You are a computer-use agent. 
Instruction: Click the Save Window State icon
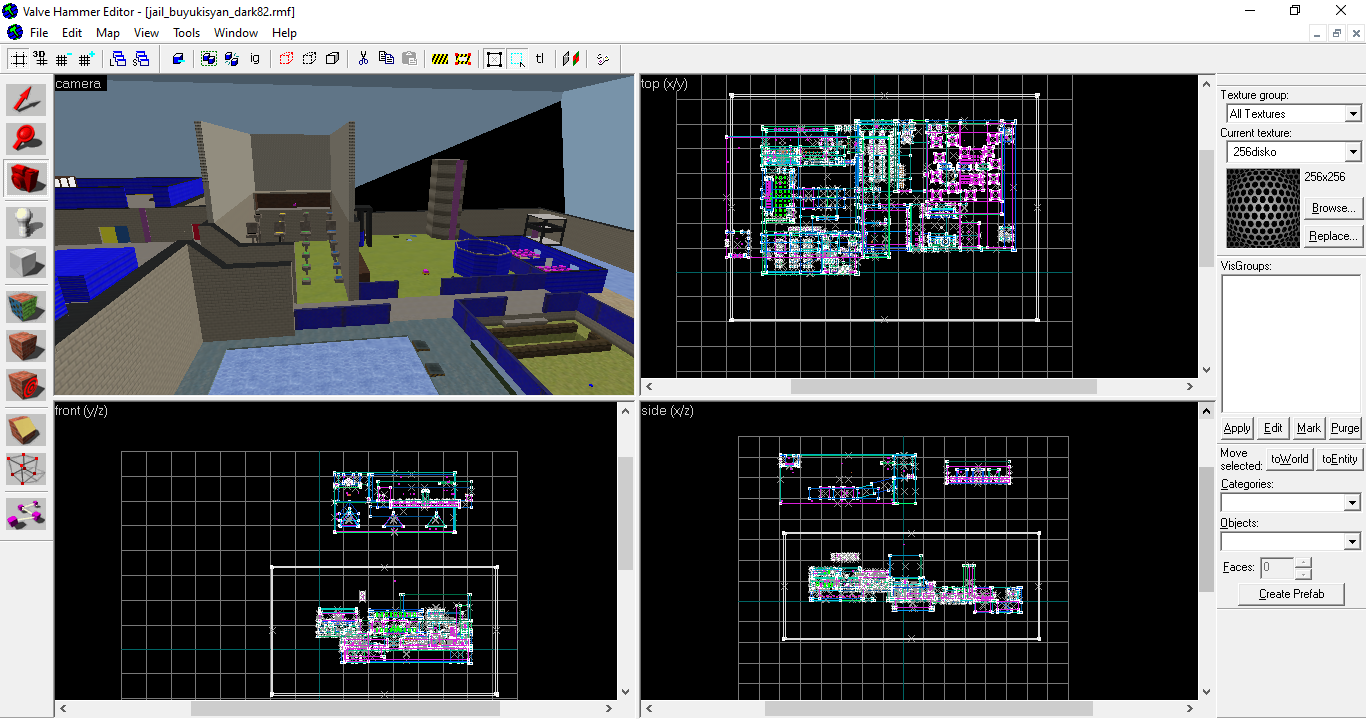[141, 59]
